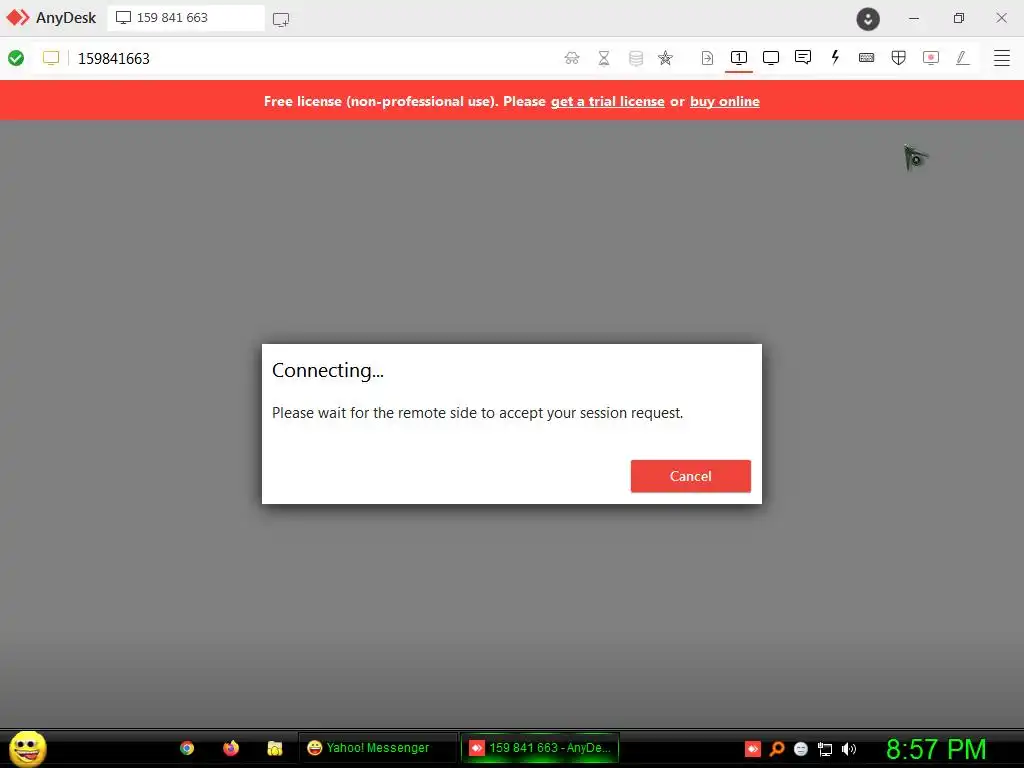
Task: Open display settings monitor icon
Action: pos(771,58)
